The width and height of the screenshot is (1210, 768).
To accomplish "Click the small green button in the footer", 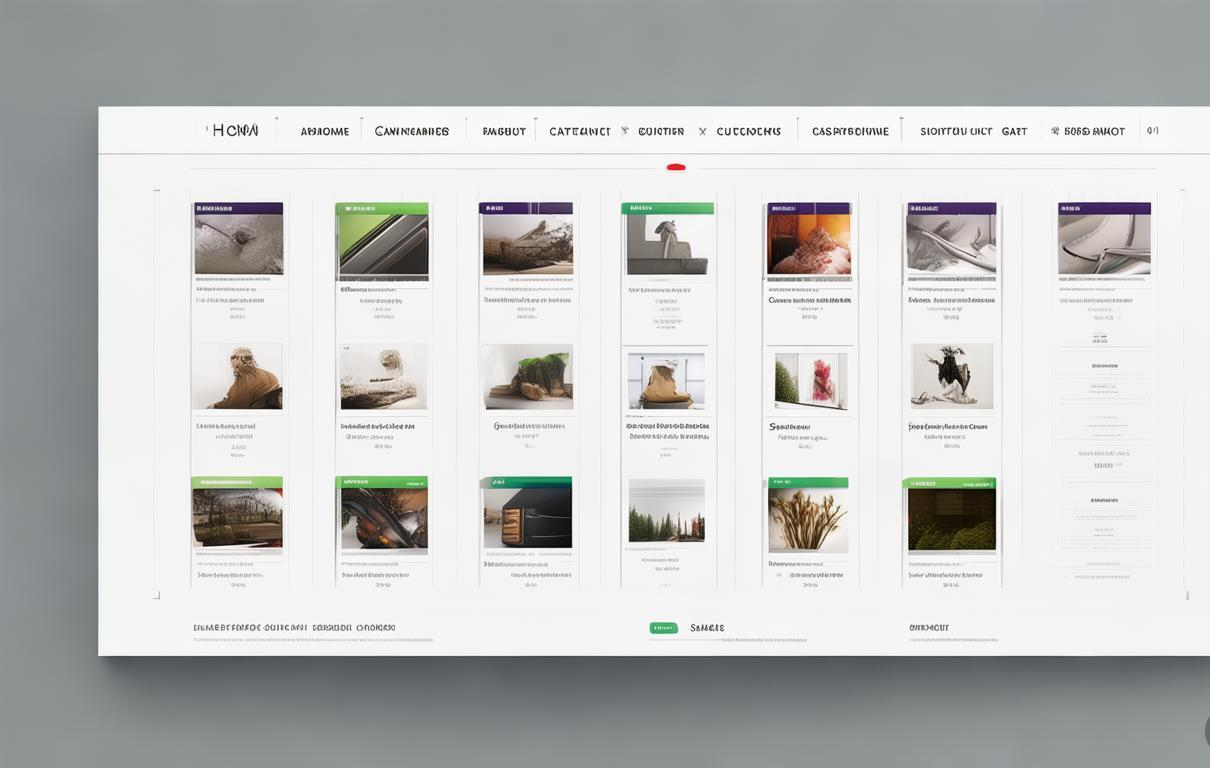I will (x=663, y=628).
